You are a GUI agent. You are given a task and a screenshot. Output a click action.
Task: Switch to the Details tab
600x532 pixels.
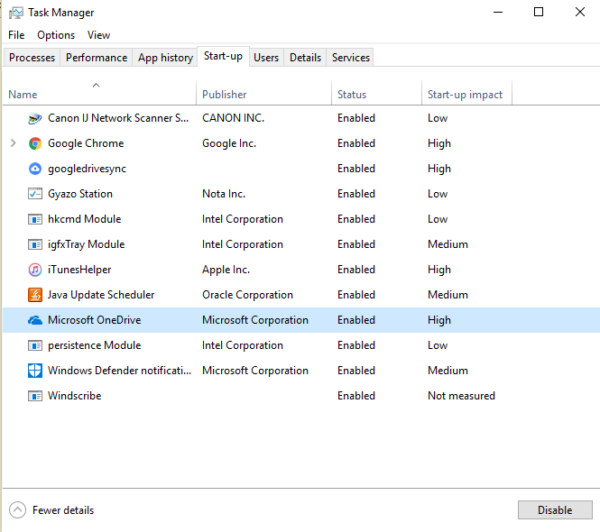tap(305, 57)
